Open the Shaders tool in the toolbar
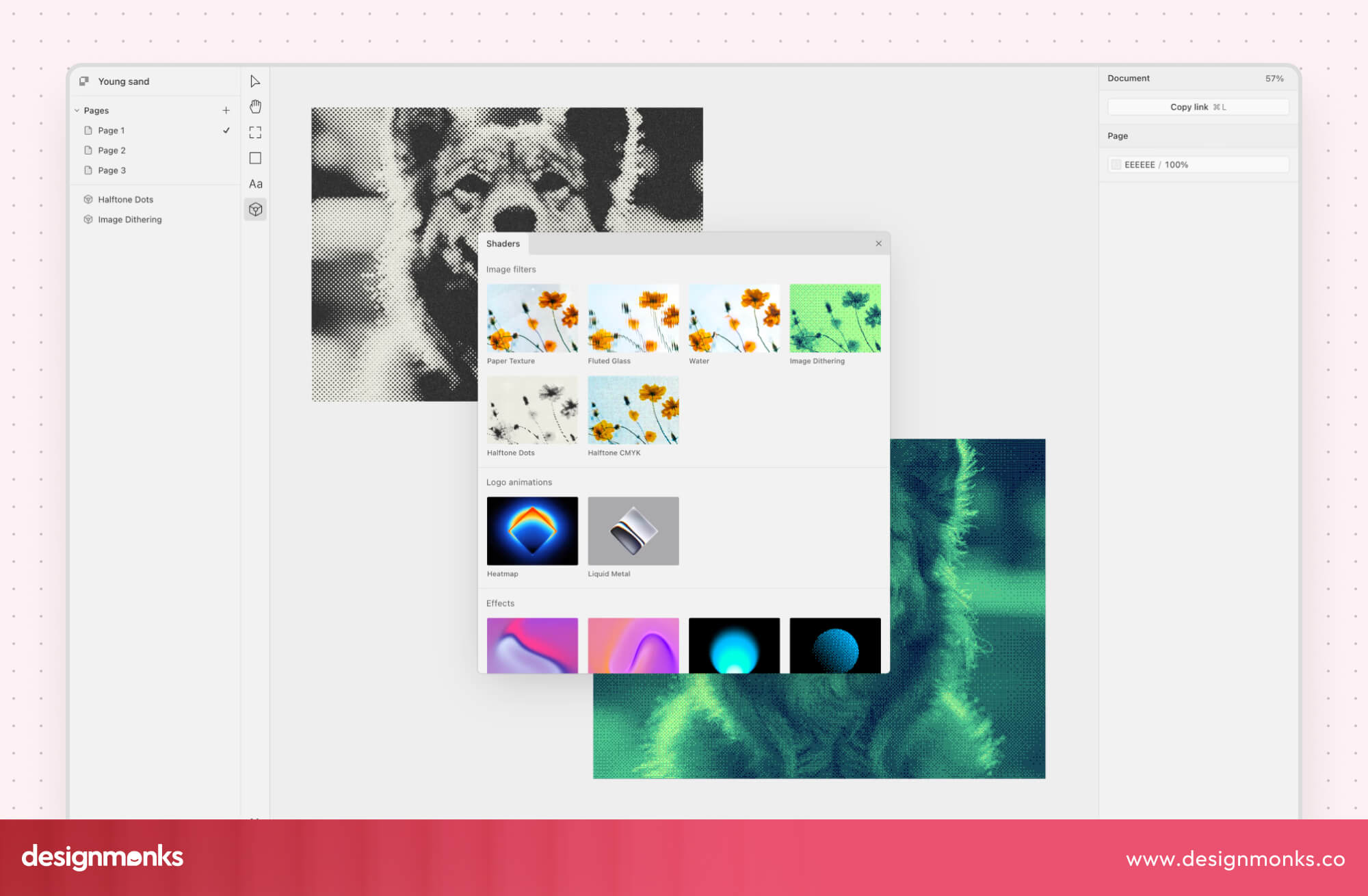This screenshot has width=1368, height=896. point(255,209)
